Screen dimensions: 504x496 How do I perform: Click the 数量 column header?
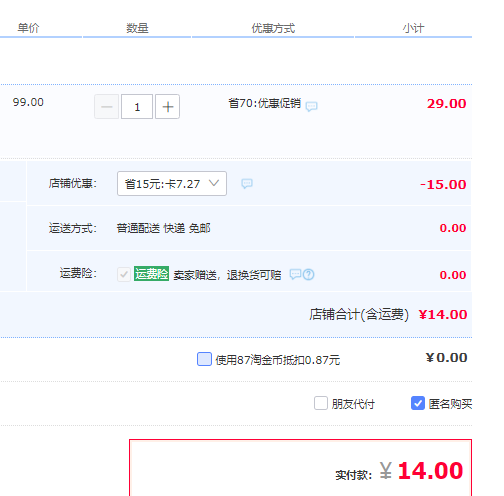tap(137, 28)
